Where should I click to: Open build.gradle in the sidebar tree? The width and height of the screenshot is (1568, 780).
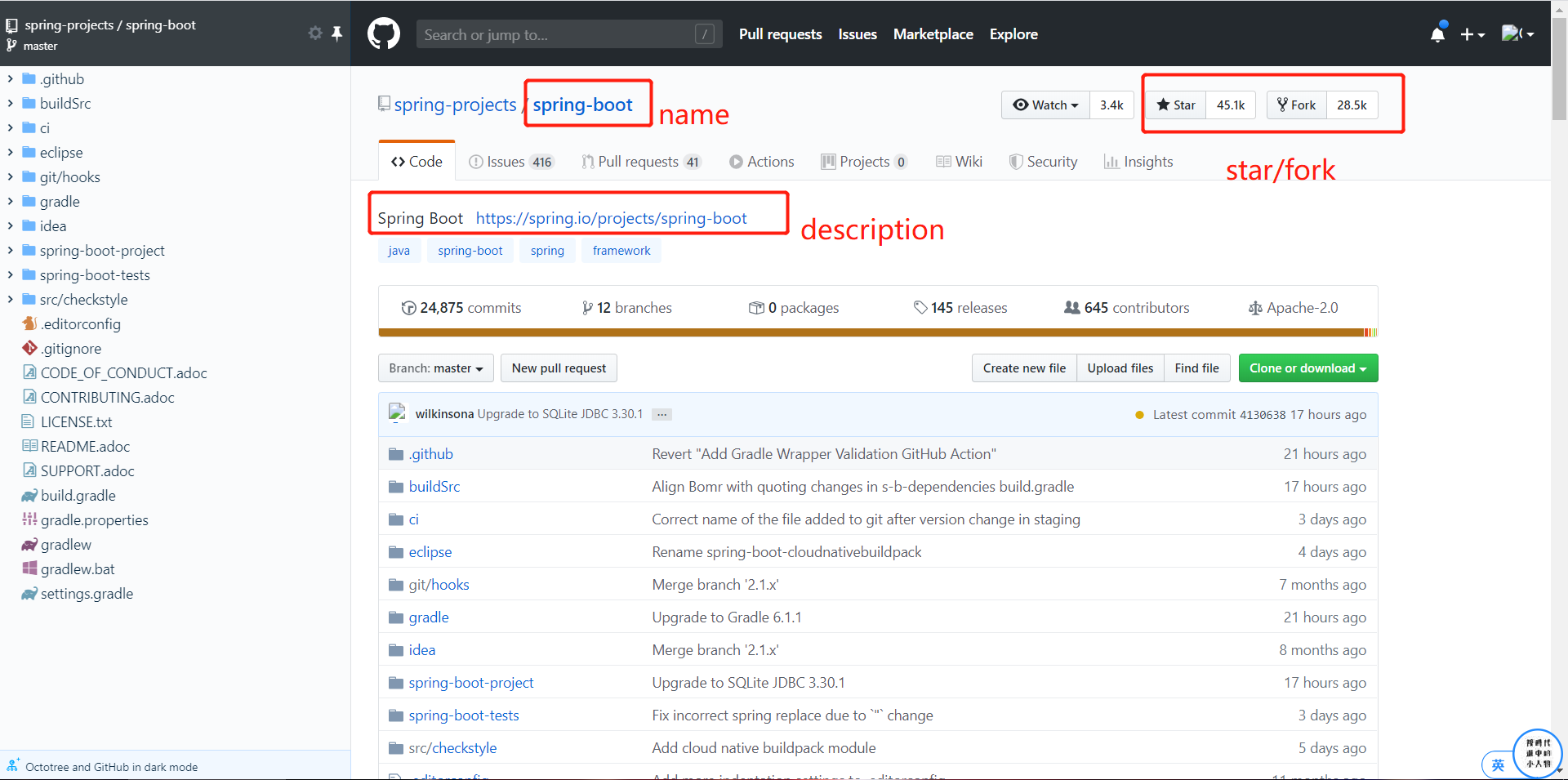click(78, 496)
